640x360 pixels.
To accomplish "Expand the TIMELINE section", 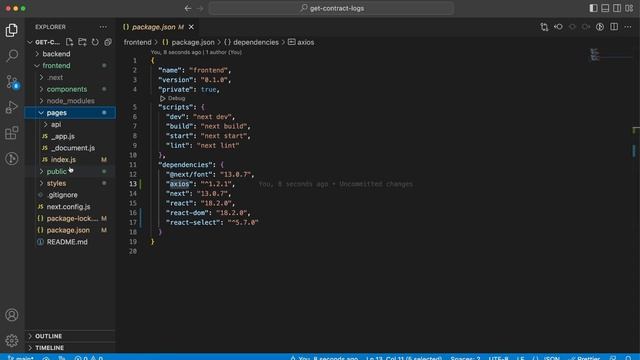I will pyautogui.click(x=70, y=348).
